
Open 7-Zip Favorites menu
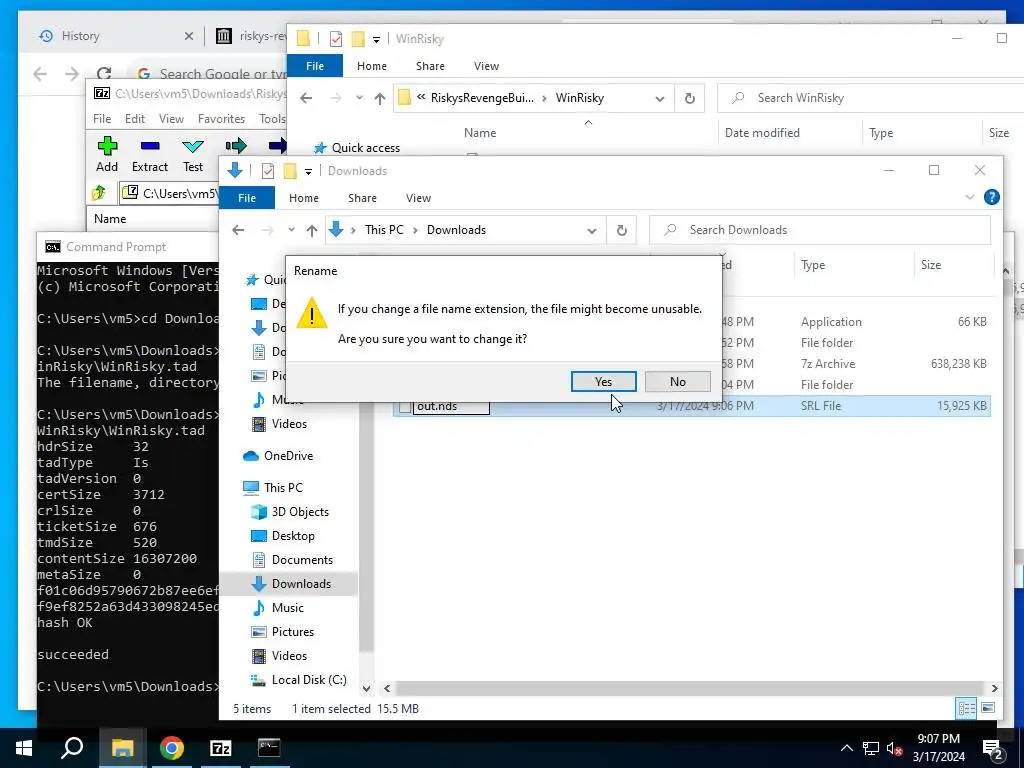pos(221,119)
